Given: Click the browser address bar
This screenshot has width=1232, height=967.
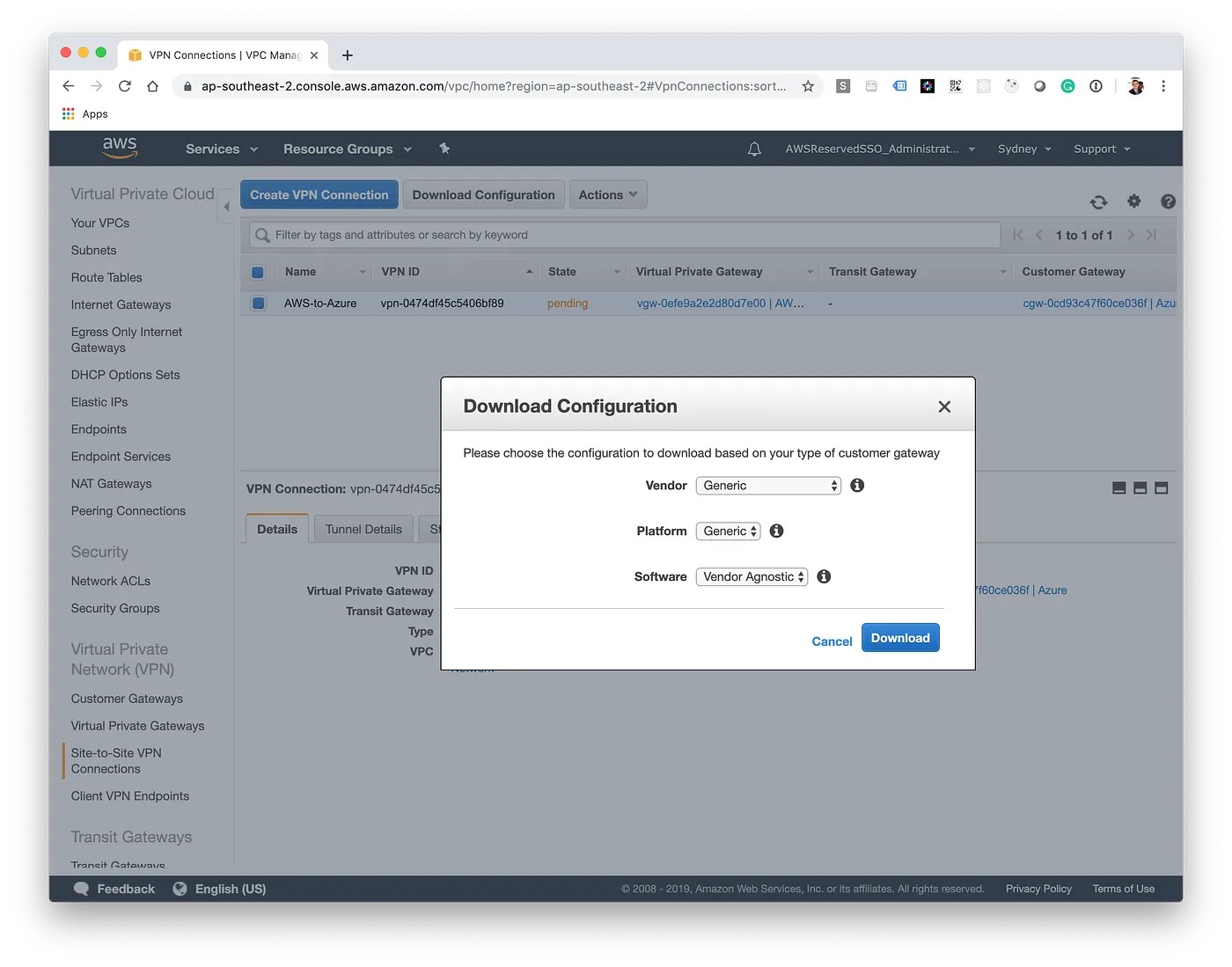Looking at the screenshot, I should (x=493, y=86).
